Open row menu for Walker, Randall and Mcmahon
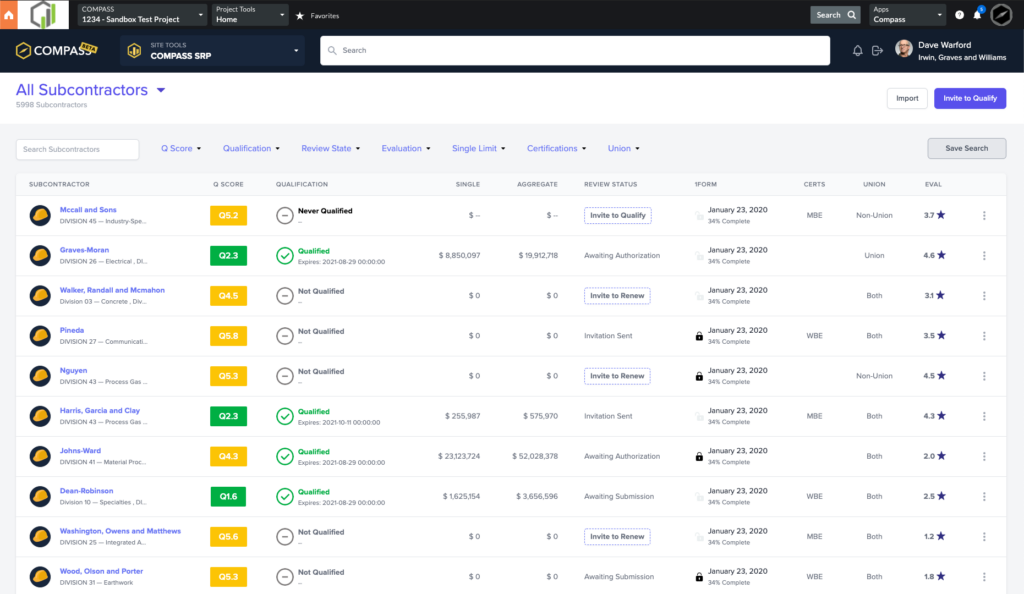1024x594 pixels. pos(984,296)
